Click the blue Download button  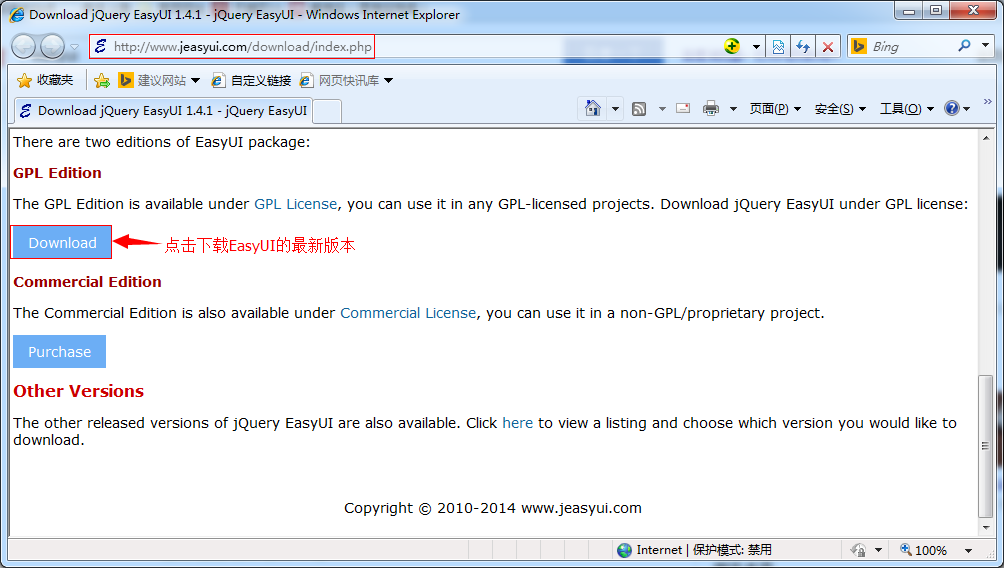coord(62,243)
